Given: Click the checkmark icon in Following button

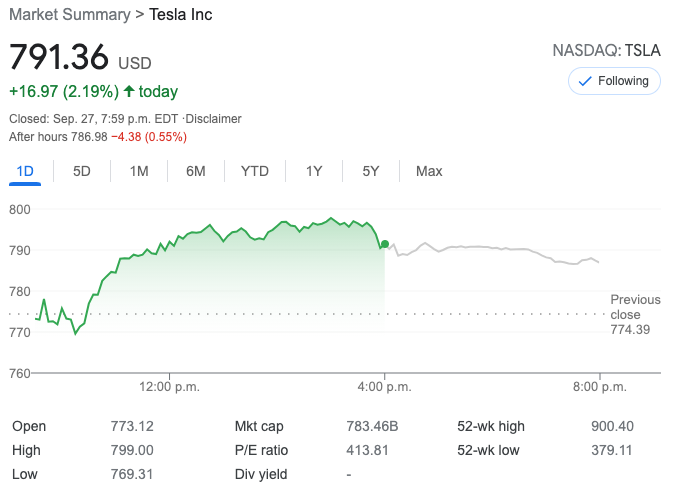Looking at the screenshot, I should coord(585,82).
